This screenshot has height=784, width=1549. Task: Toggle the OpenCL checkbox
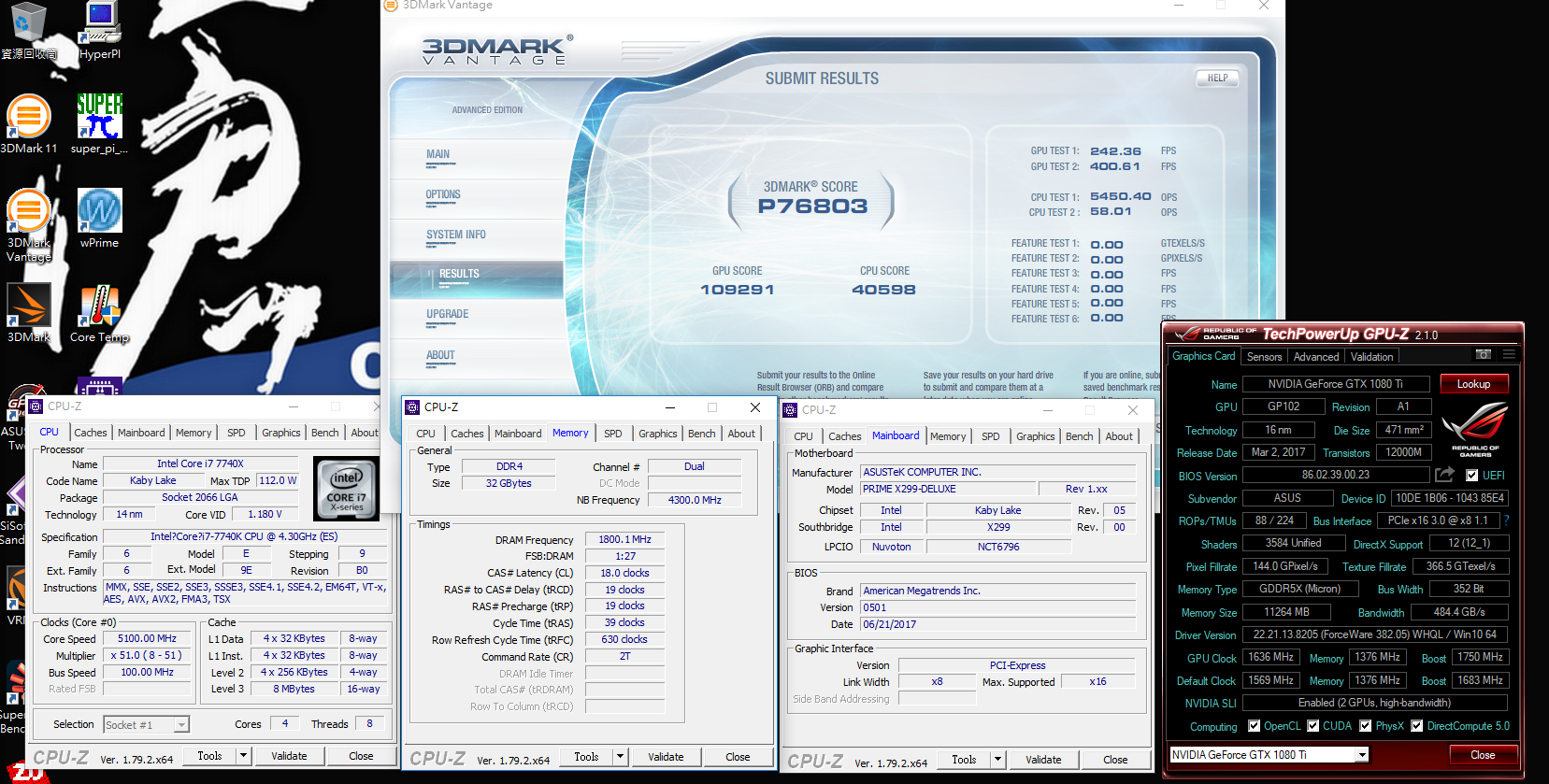tap(1254, 726)
